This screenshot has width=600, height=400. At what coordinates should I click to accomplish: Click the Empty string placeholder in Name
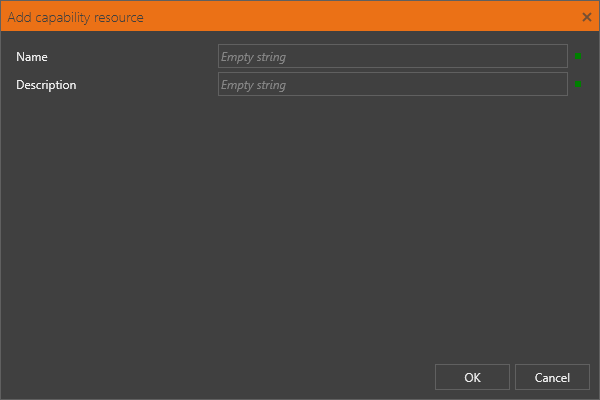point(253,57)
